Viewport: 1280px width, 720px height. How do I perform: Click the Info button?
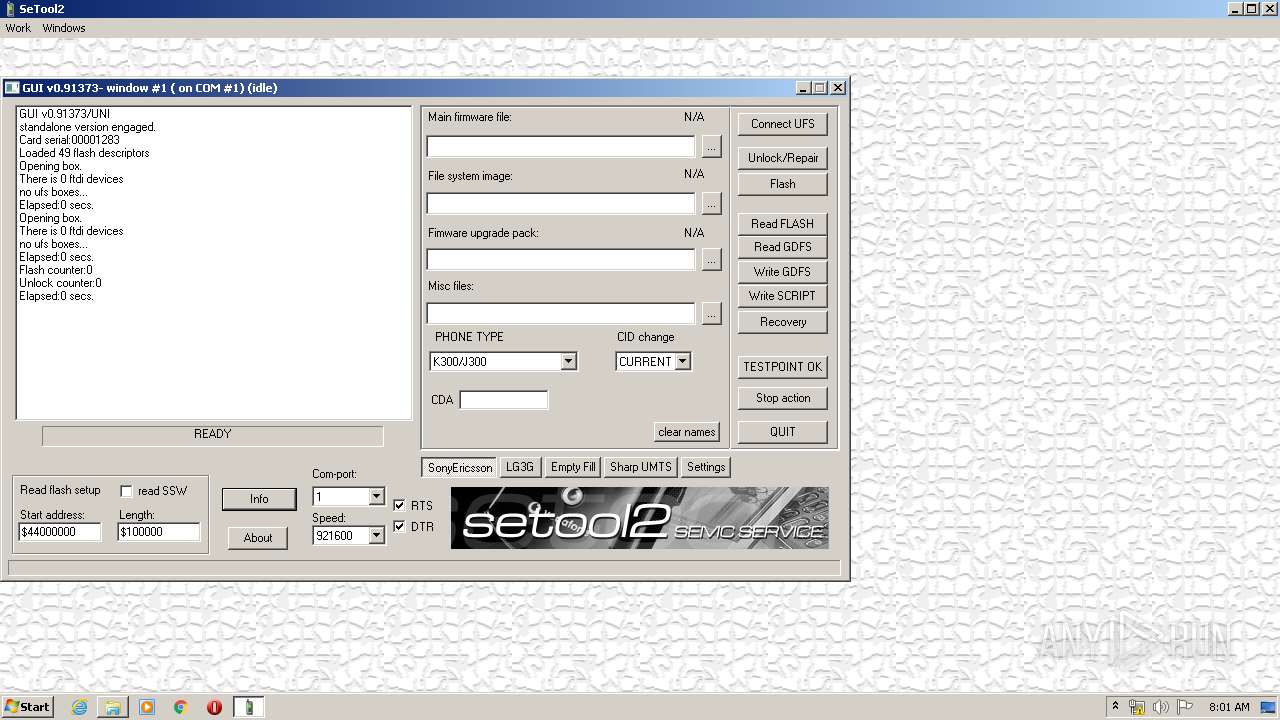pos(259,499)
